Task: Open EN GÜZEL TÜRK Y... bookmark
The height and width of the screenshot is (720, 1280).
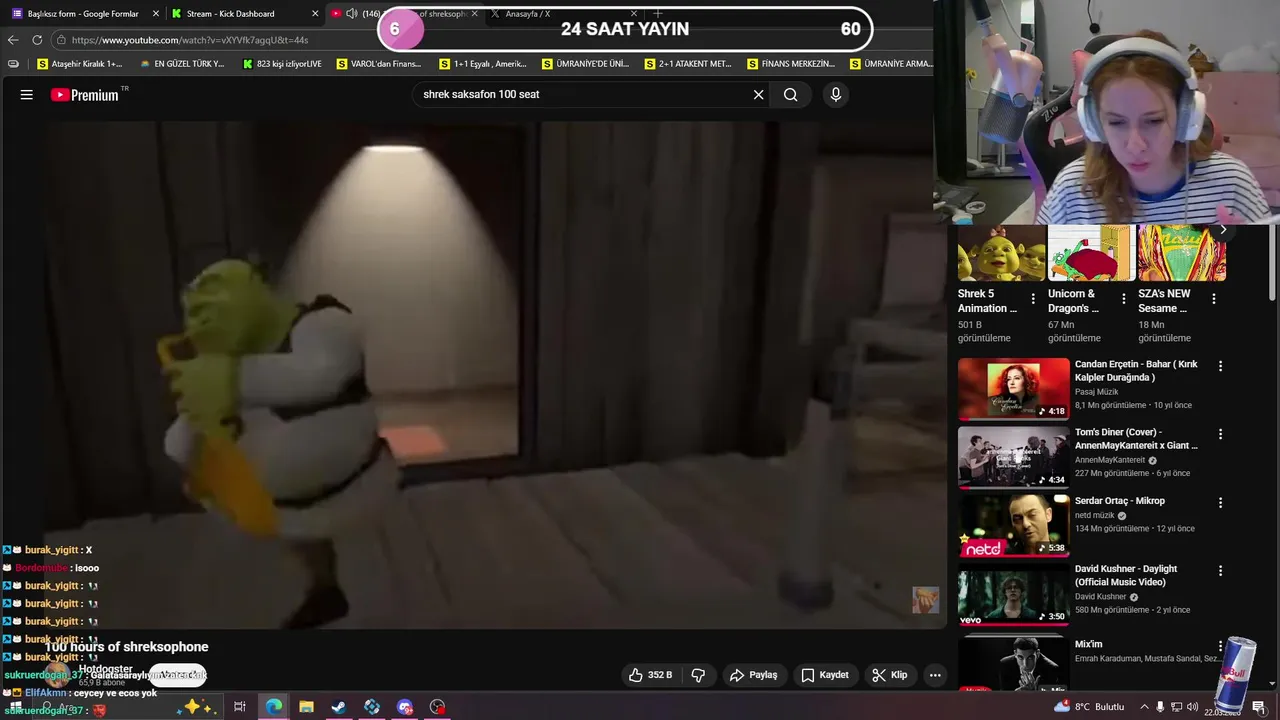Action: coord(181,64)
